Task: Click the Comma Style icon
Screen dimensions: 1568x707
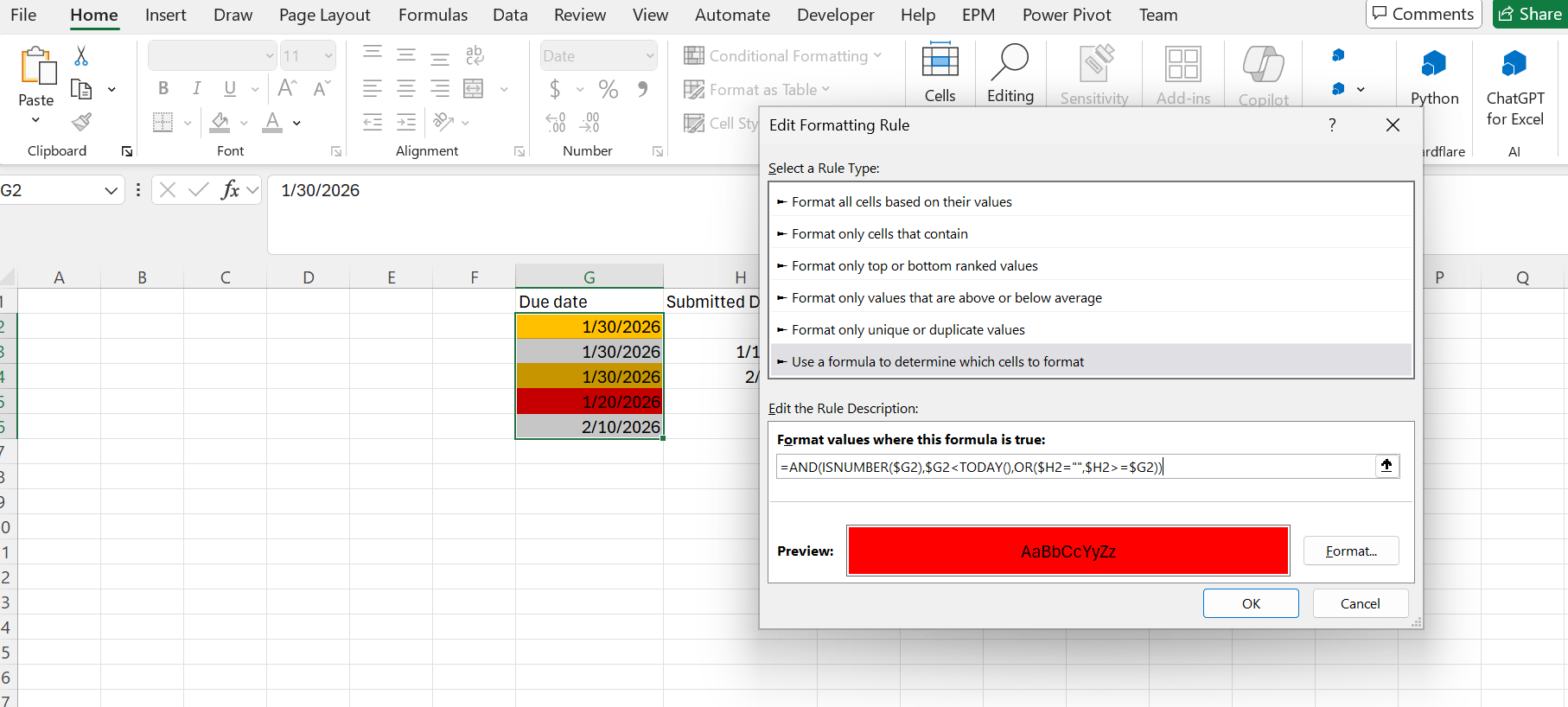Action: coord(642,88)
